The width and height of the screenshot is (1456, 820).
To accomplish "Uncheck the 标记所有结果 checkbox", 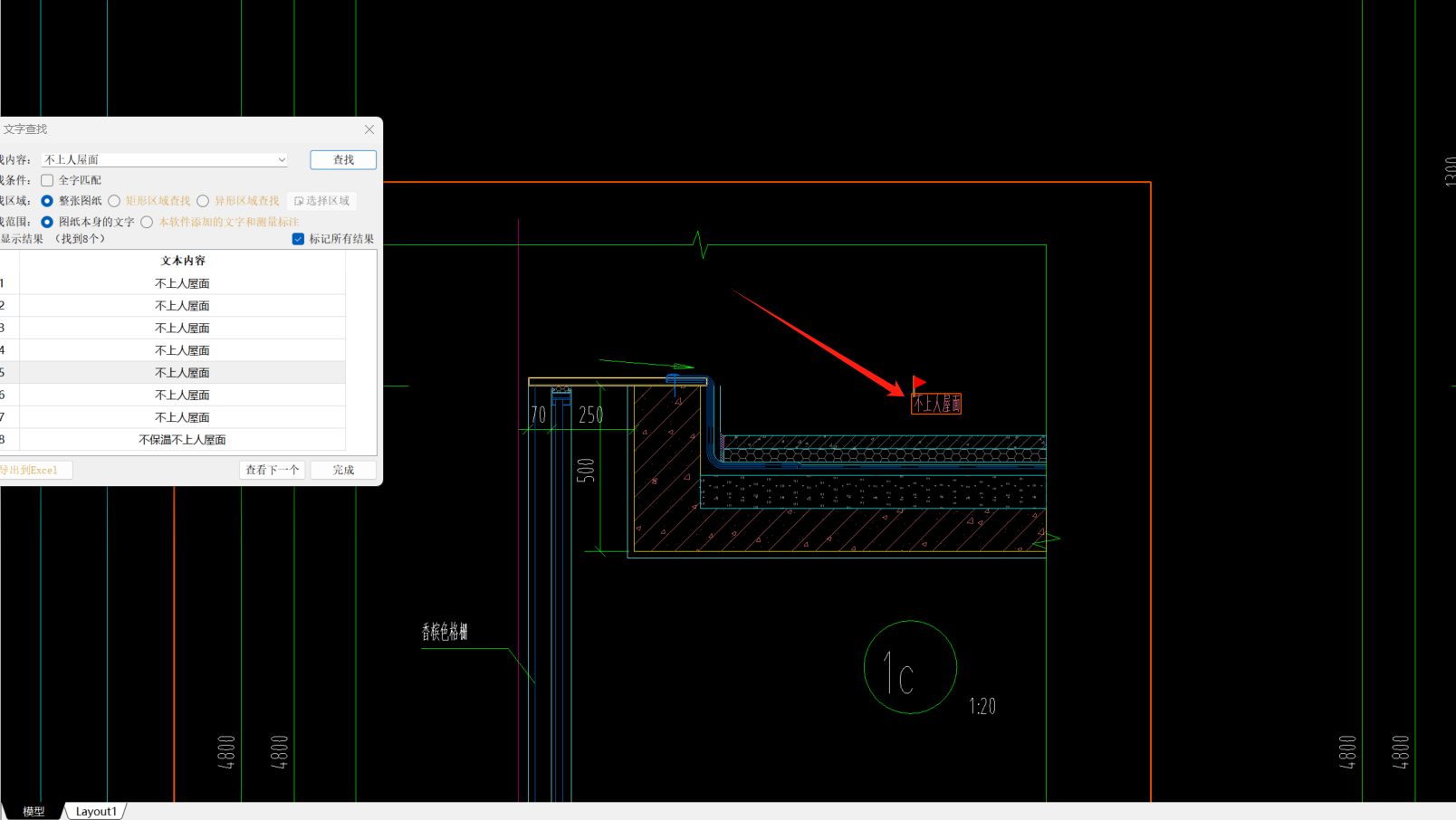I will (x=298, y=239).
